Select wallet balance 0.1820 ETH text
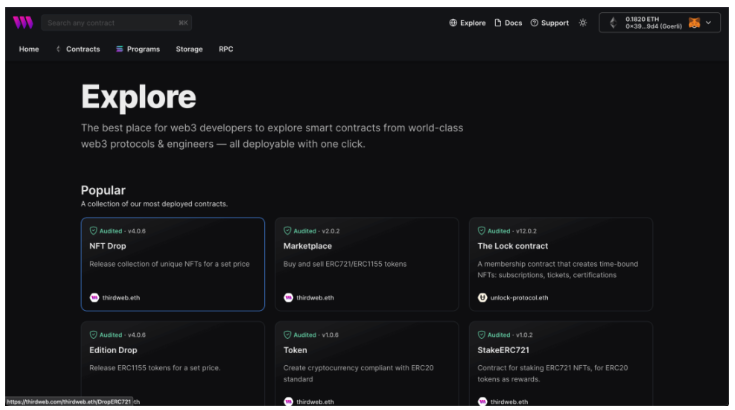This screenshot has height=410, width=735. (642, 19)
